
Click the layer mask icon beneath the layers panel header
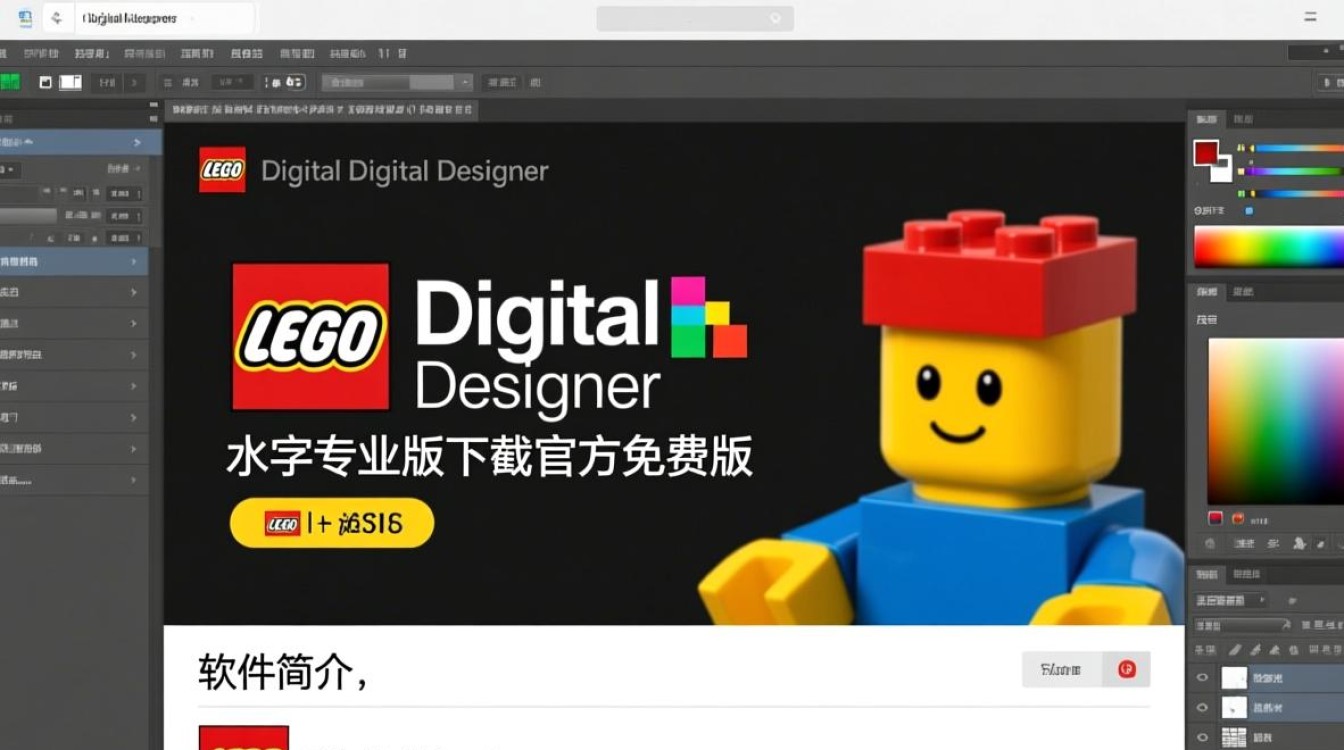point(1275,649)
